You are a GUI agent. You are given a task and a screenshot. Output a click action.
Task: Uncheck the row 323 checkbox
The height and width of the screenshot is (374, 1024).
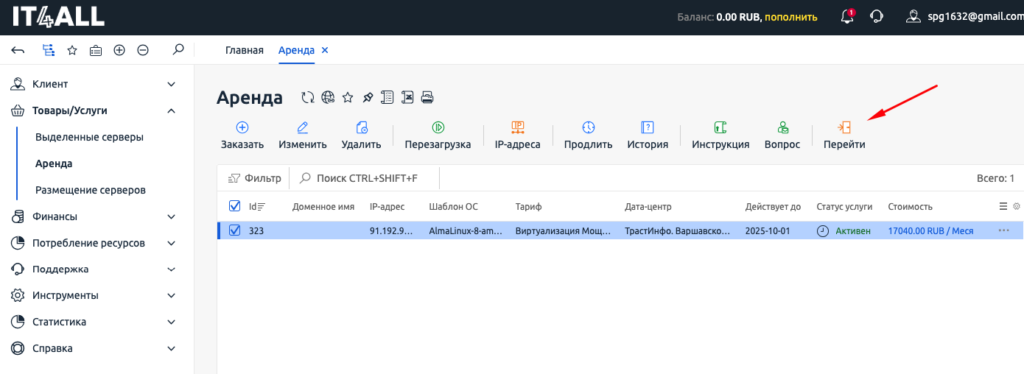pyautogui.click(x=235, y=230)
